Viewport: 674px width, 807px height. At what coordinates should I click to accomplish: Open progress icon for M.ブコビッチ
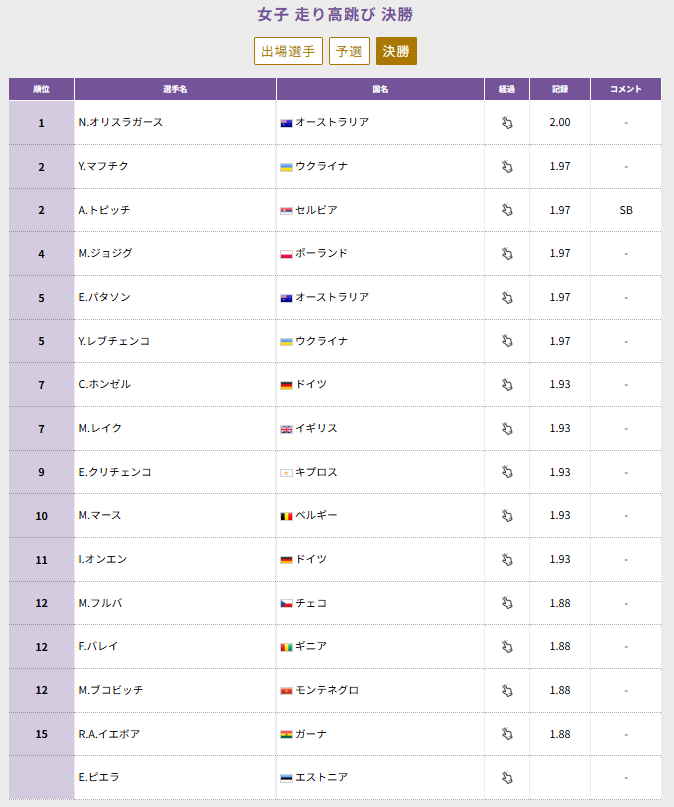coord(507,690)
